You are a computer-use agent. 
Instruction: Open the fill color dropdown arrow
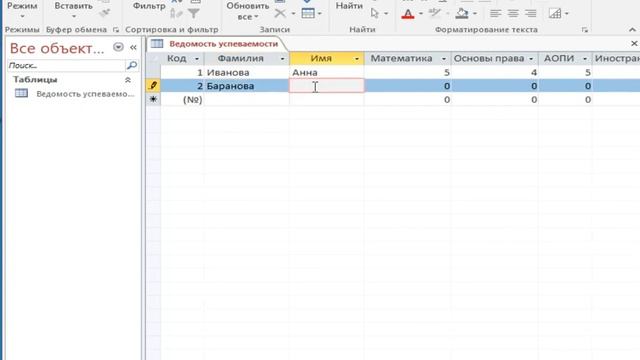point(475,14)
